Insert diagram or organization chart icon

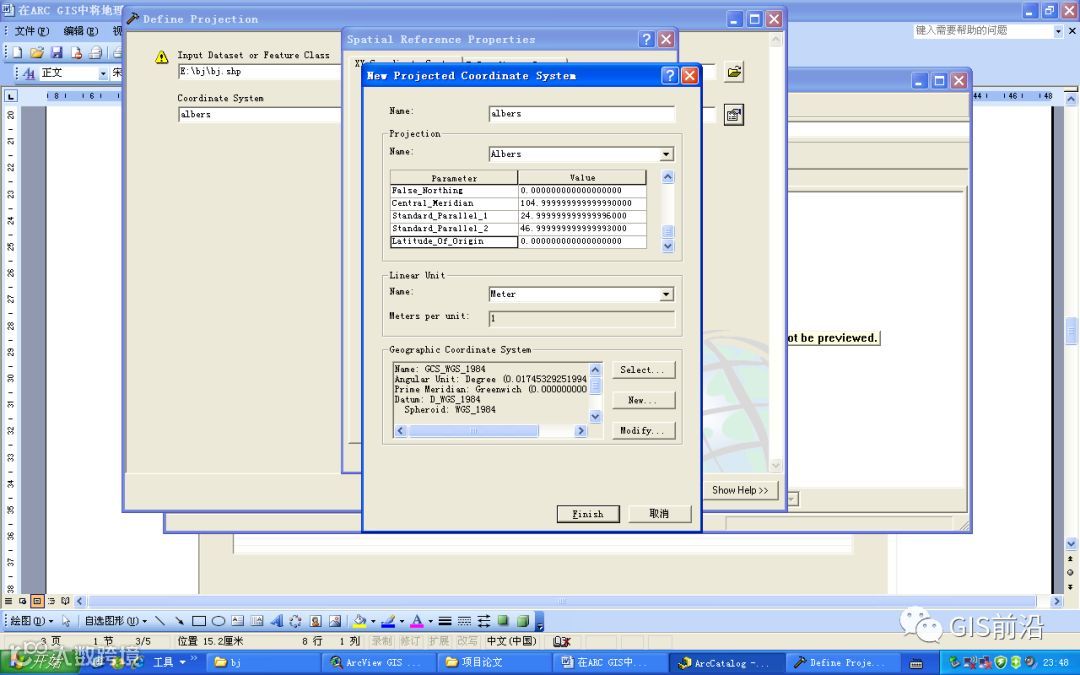click(x=295, y=621)
